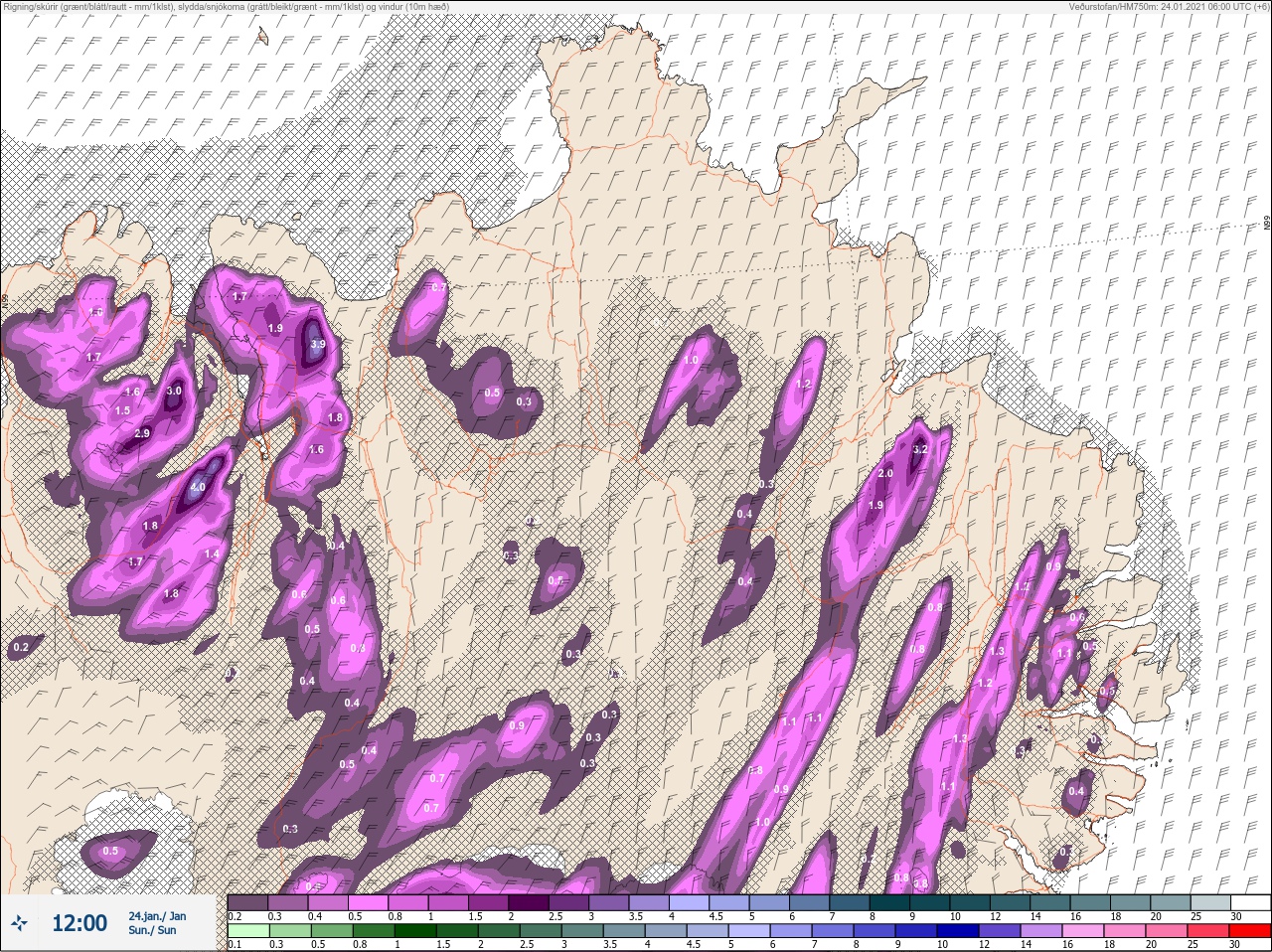Click the 1.5 precipitation value on the map
This screenshot has width=1272, height=952.
coord(123,410)
